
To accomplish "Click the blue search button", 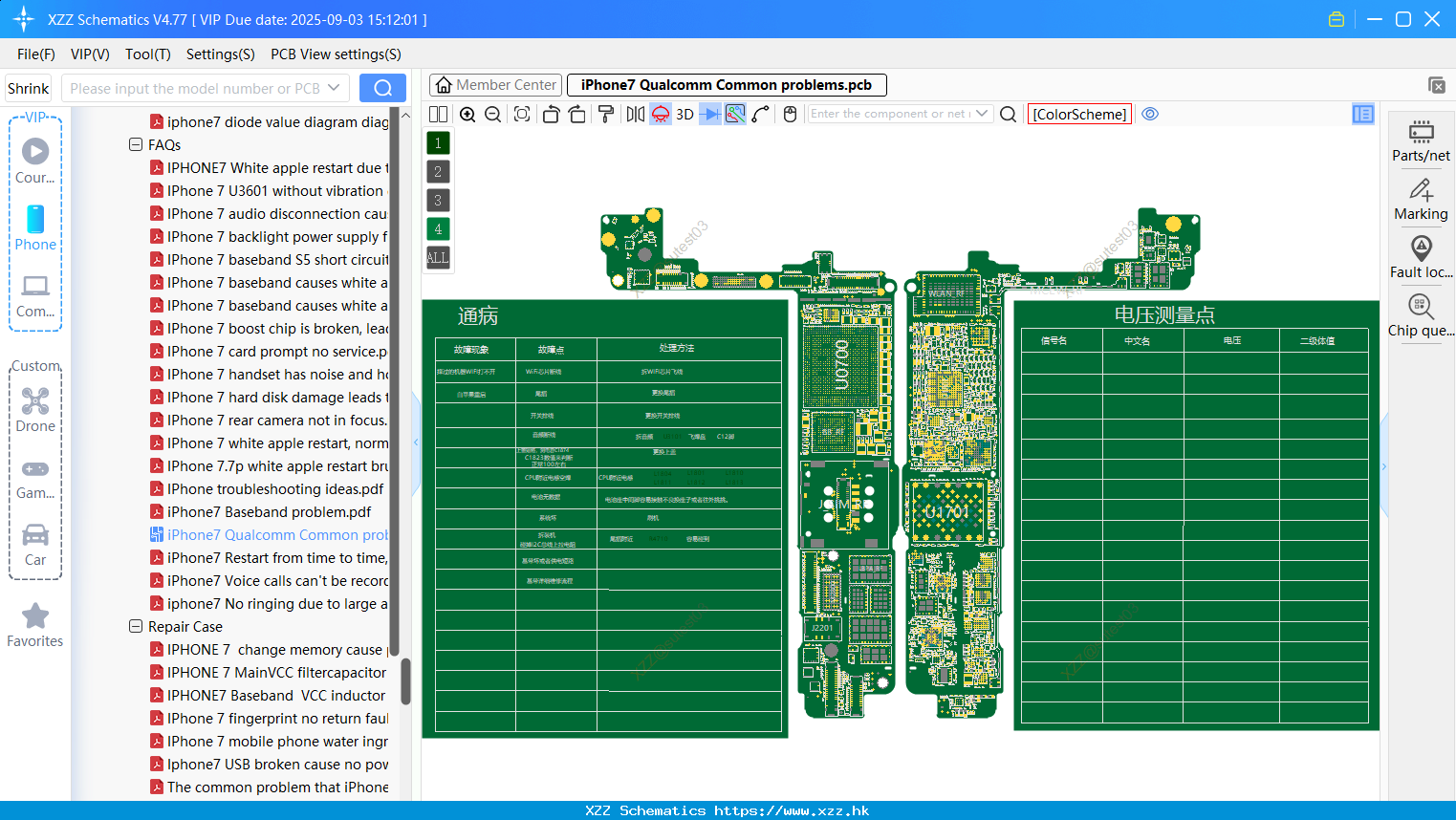I will tap(382, 88).
